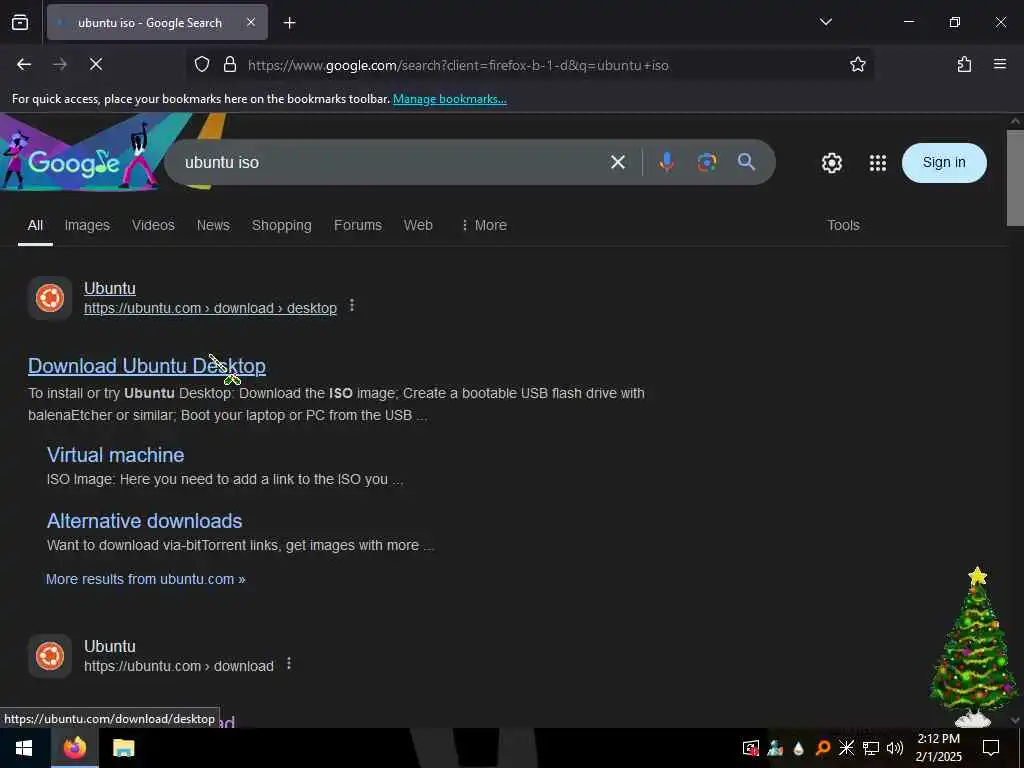This screenshot has width=1024, height=768.
Task: Select the All results tab
Action: [x=35, y=225]
